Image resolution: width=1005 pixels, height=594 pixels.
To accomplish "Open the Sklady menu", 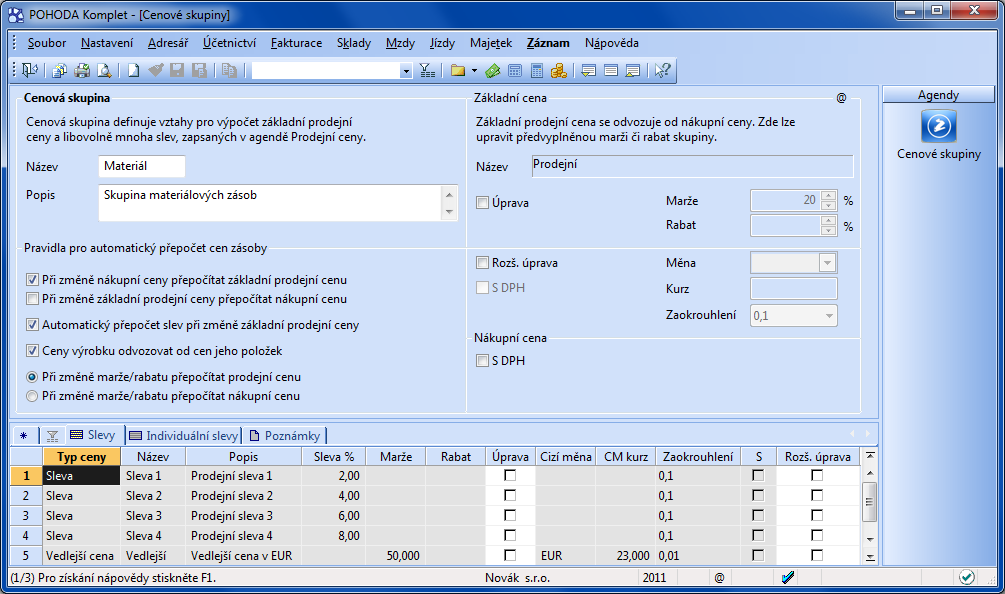I will point(354,43).
